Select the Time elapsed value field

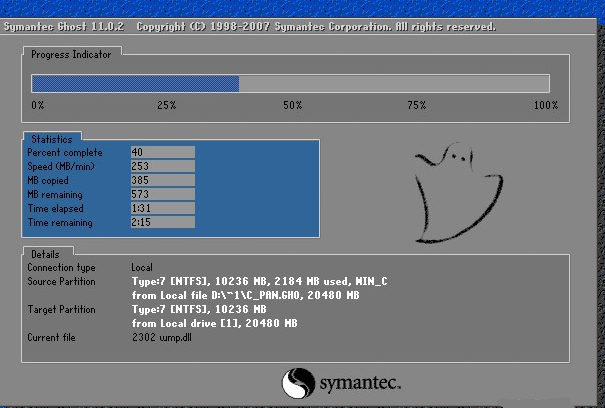(x=162, y=208)
